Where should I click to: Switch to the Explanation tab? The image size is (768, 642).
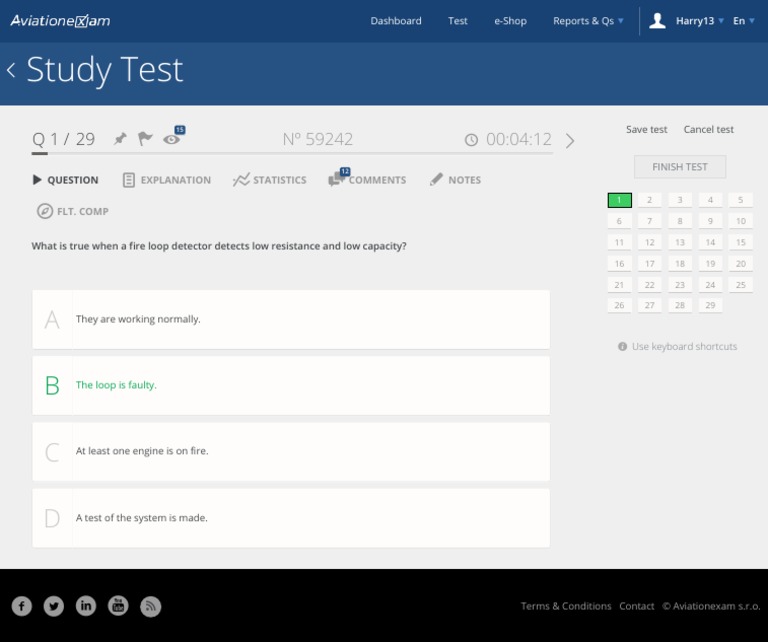point(166,180)
